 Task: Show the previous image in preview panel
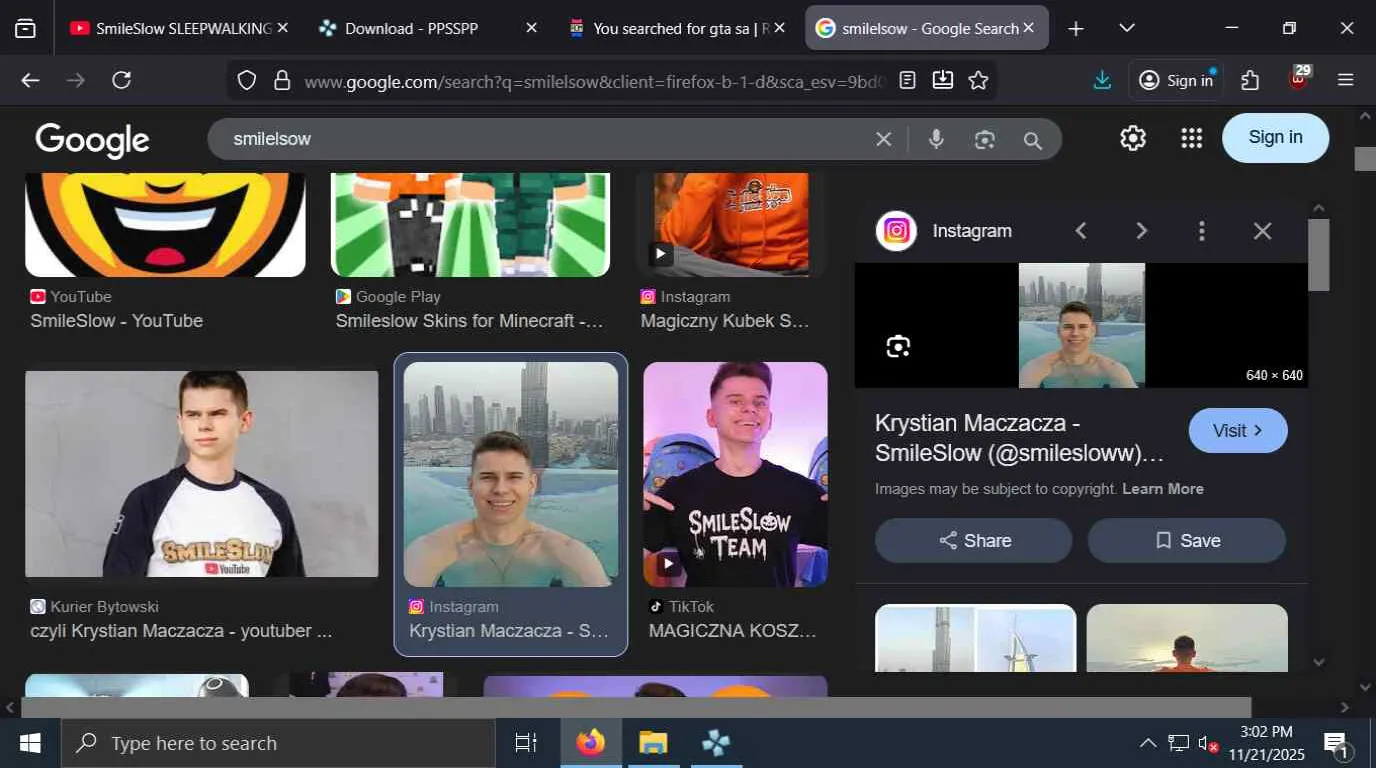(x=1081, y=231)
